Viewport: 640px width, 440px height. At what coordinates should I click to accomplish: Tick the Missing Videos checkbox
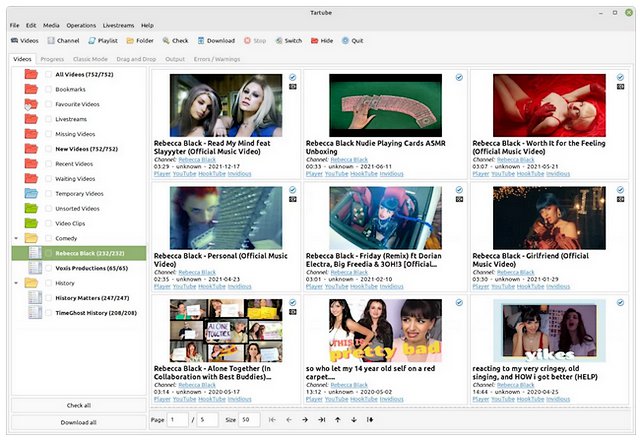(49, 134)
